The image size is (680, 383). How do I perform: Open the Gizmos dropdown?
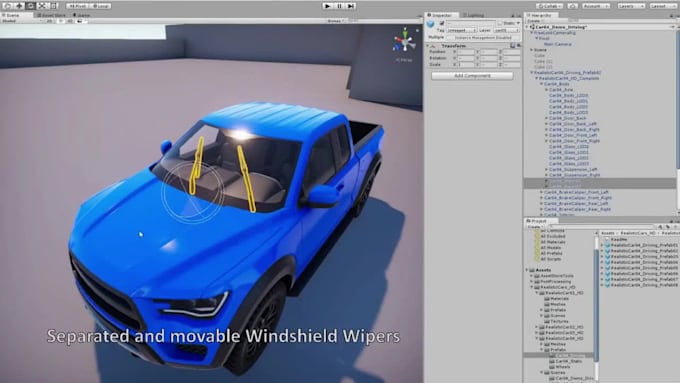pyautogui.click(x=336, y=20)
